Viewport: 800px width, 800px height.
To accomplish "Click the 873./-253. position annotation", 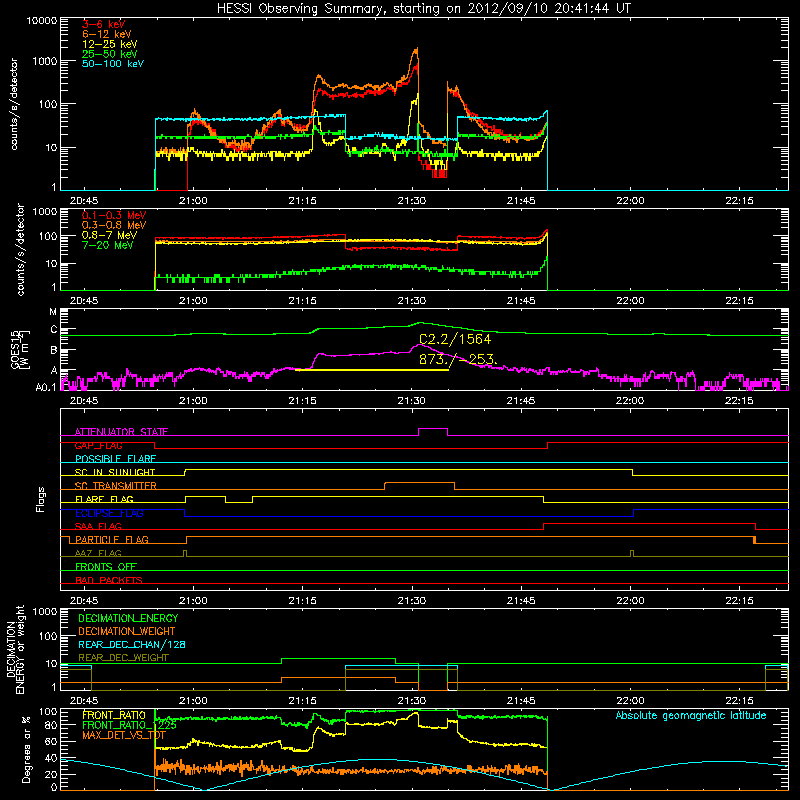I will pos(458,359).
